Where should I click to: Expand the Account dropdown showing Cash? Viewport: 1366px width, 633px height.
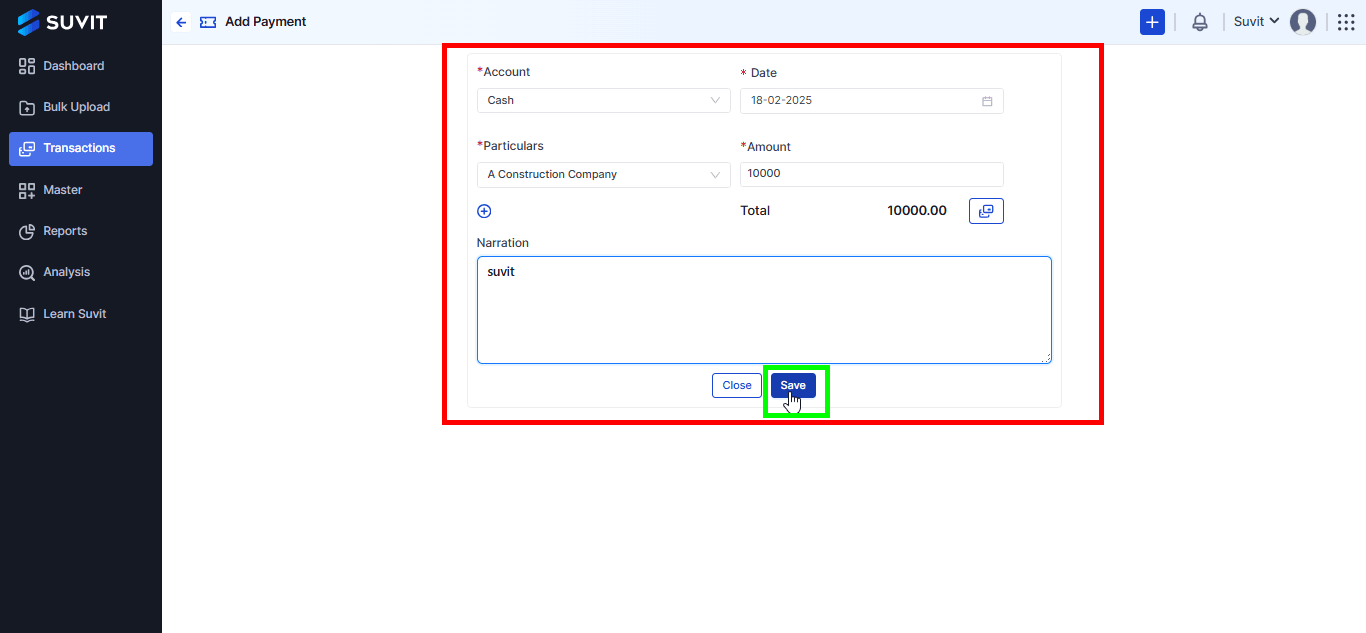604,100
